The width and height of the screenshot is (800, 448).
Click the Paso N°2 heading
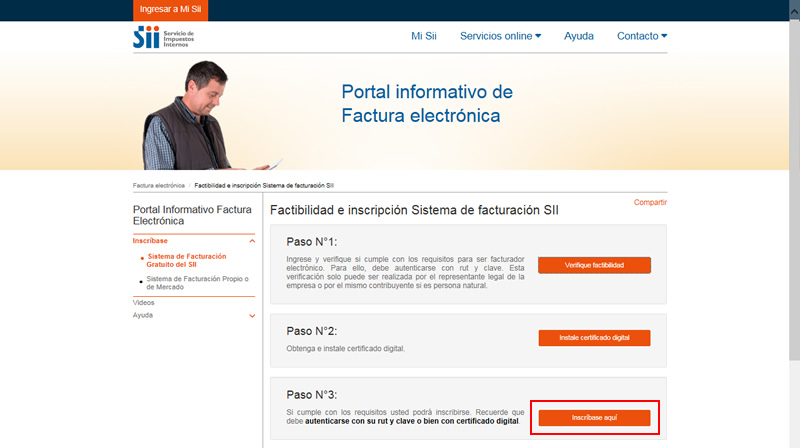(x=312, y=332)
